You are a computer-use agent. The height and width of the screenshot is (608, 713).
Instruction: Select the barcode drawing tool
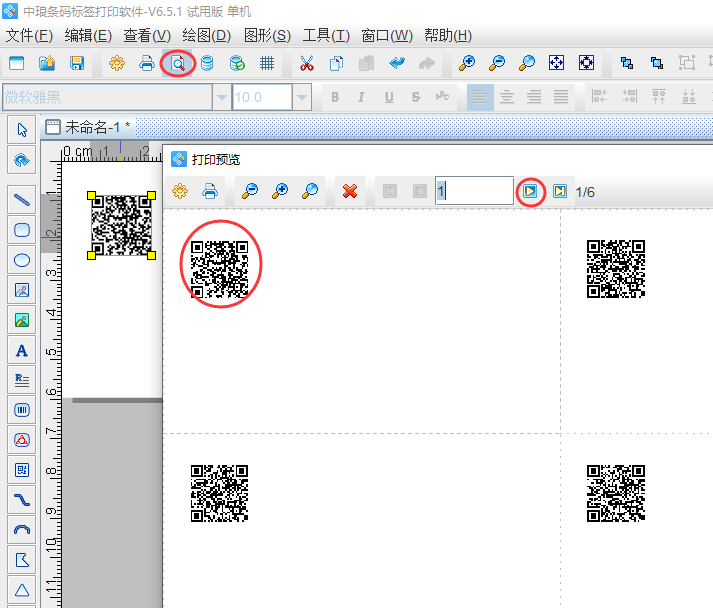point(22,410)
